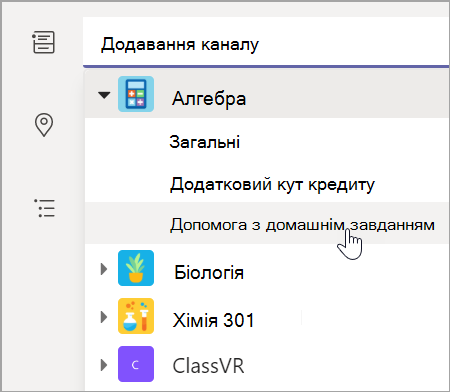The image size is (450, 392).
Task: Collapse the Алгебра team channel list
Action: point(104,95)
